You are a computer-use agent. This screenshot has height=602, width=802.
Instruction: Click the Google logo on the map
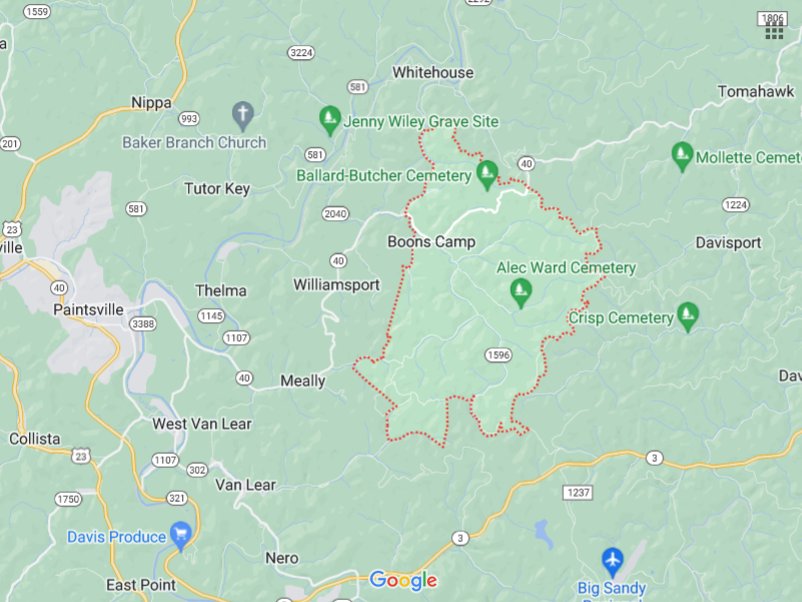click(403, 581)
